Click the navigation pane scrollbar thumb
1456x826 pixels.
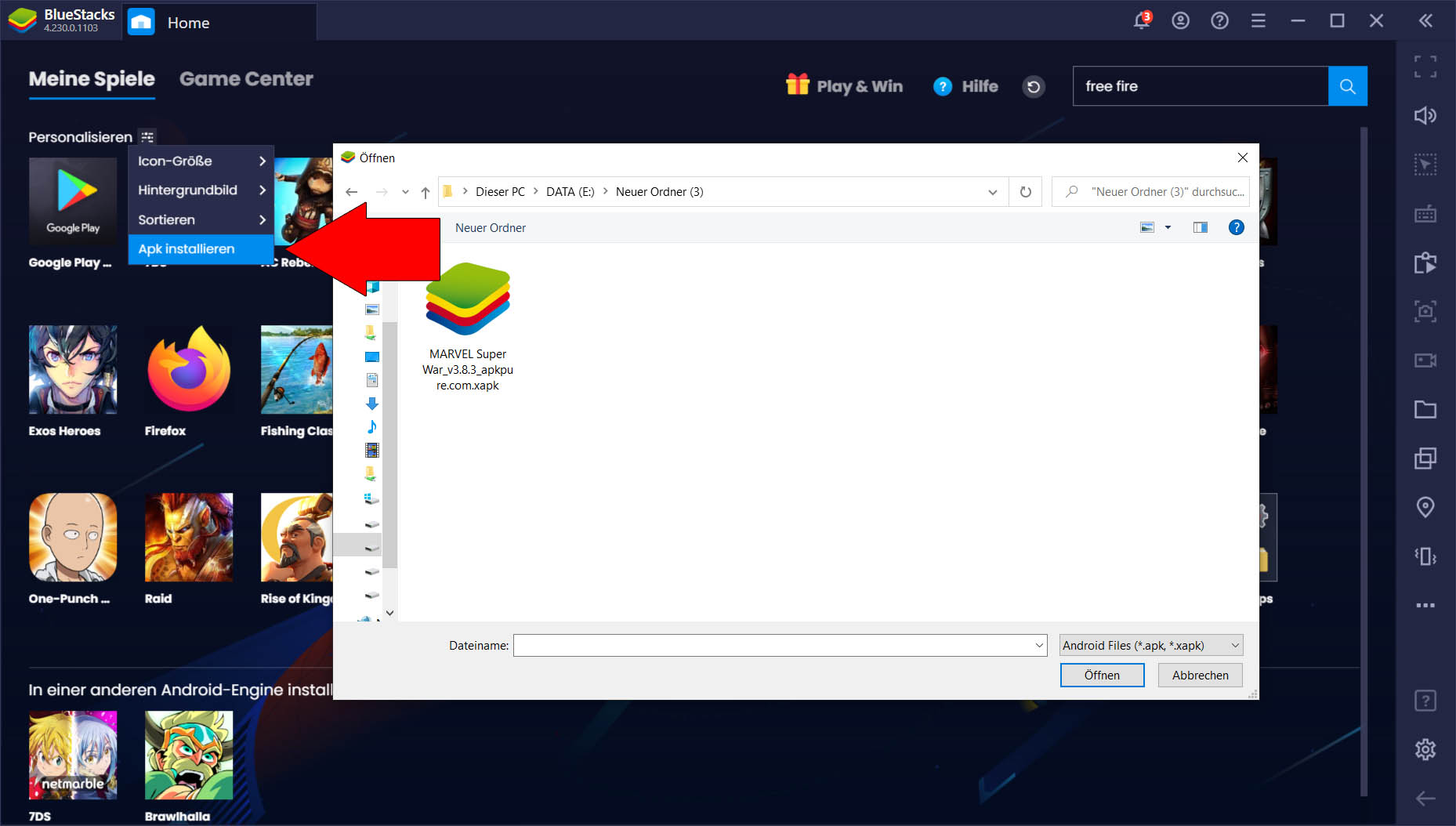(x=389, y=444)
